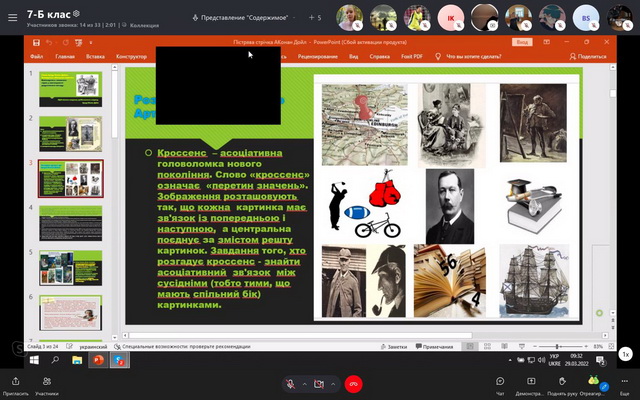Toggle the camera video button
640x400 pixels.
(x=319, y=384)
